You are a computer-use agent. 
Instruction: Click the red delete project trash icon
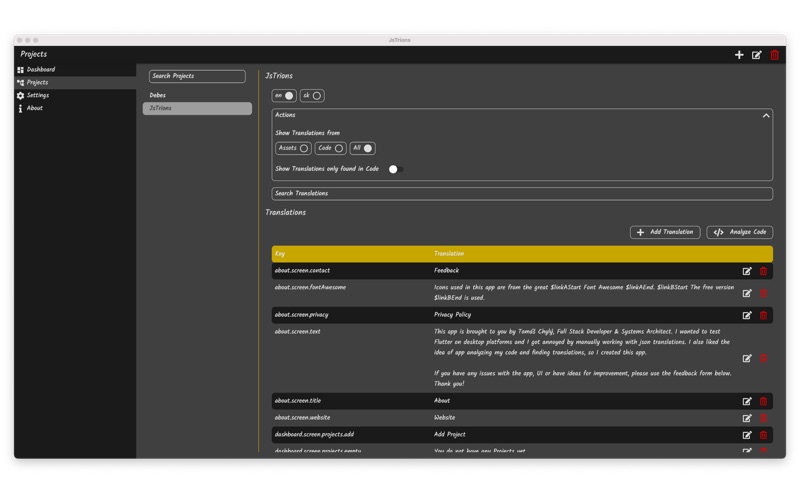tap(774, 55)
